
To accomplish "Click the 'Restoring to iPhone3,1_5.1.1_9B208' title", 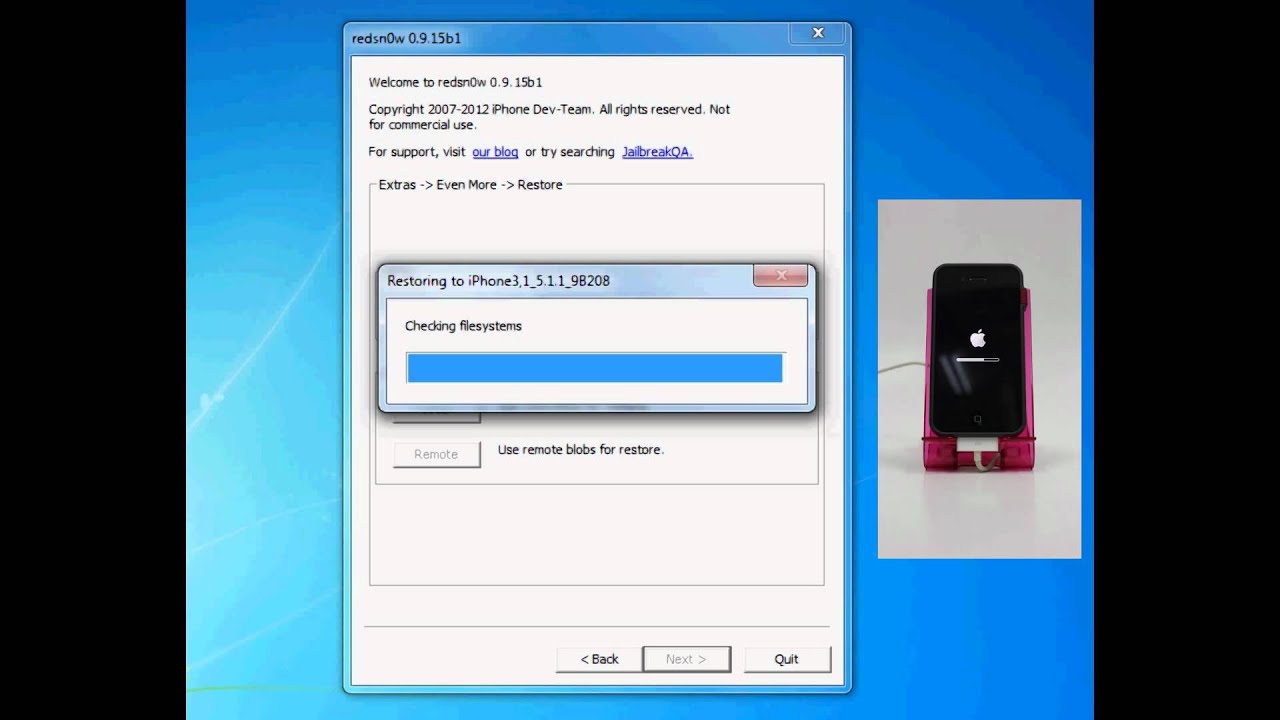I will [x=498, y=281].
